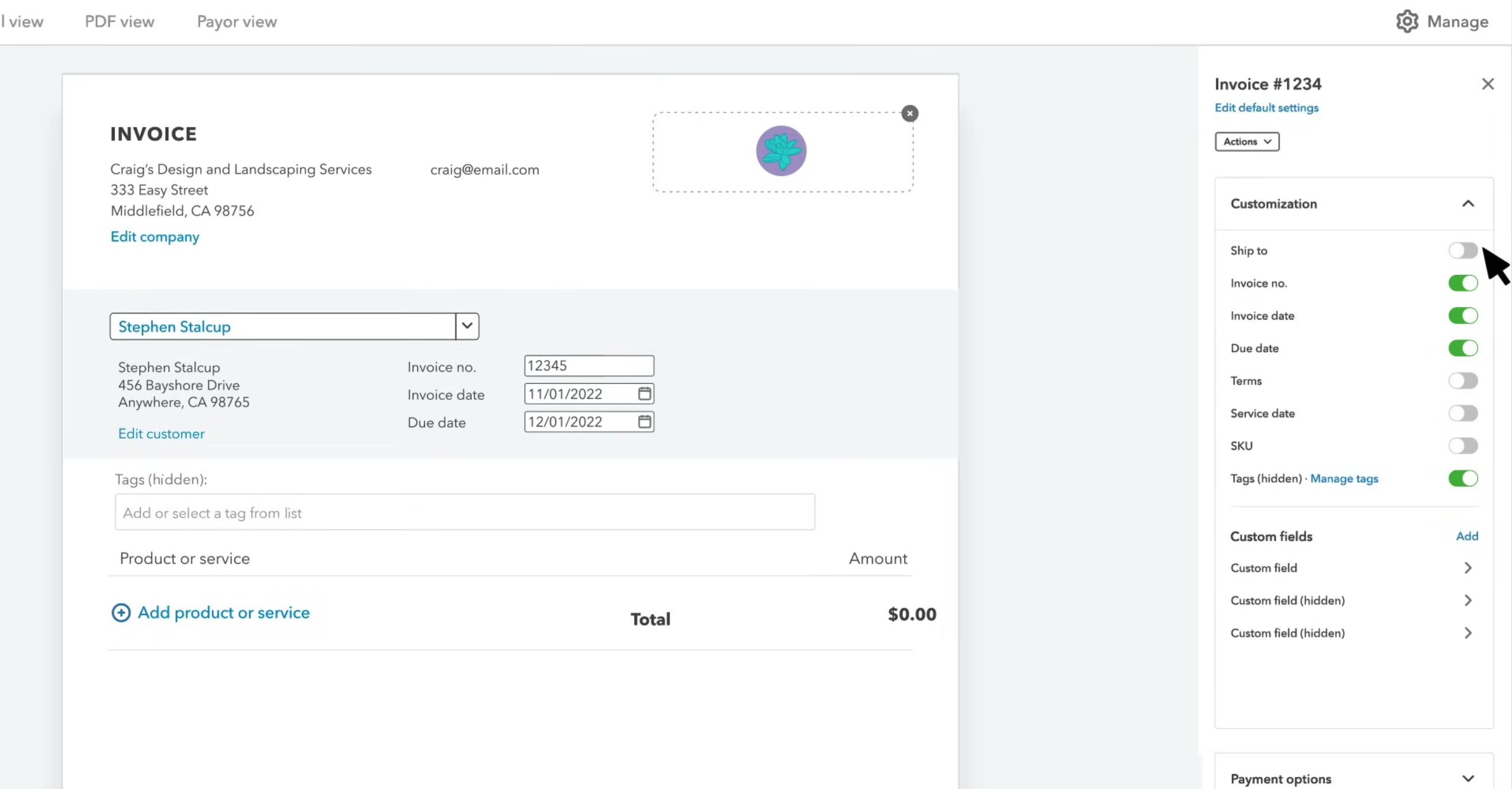Screen dimensions: 1512x789
Task: Click the plus icon for adding product
Action: click(121, 612)
